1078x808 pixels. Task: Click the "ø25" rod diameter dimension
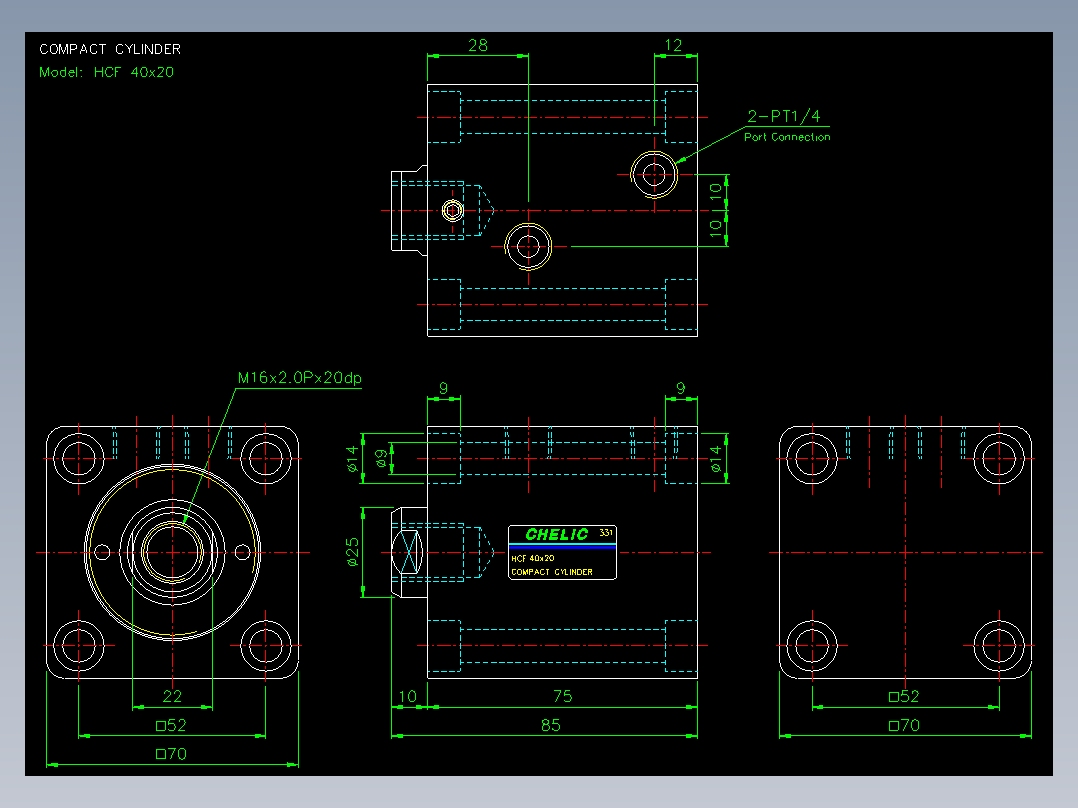click(x=353, y=552)
